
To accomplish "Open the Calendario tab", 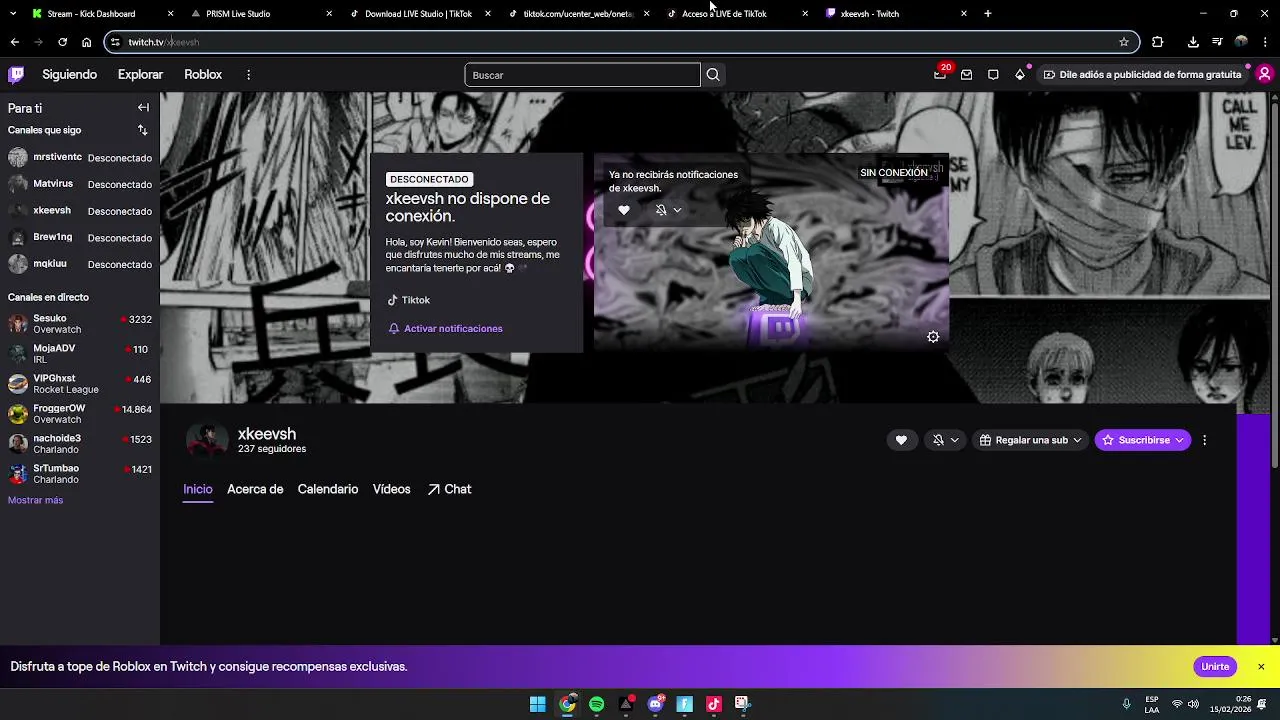I will click(328, 489).
